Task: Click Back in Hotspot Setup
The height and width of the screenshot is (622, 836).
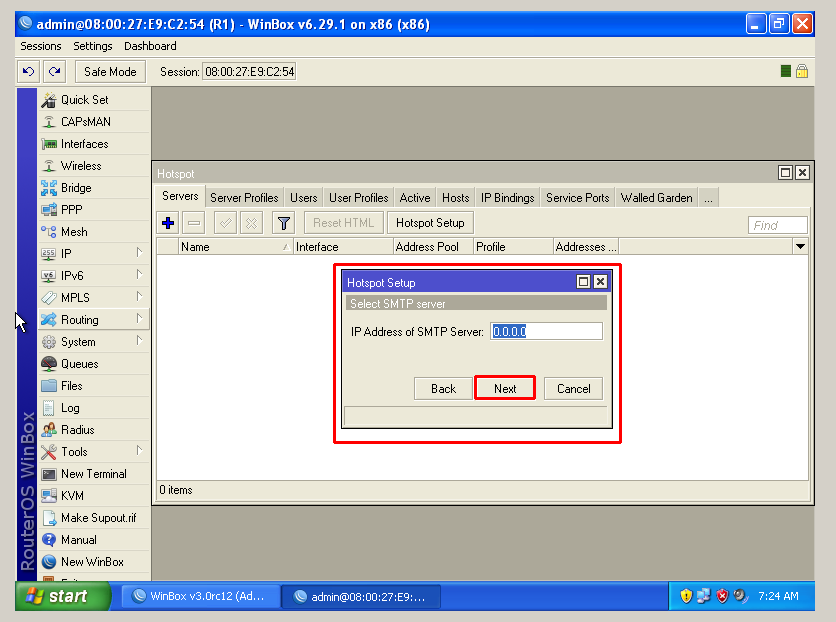Action: coord(444,389)
